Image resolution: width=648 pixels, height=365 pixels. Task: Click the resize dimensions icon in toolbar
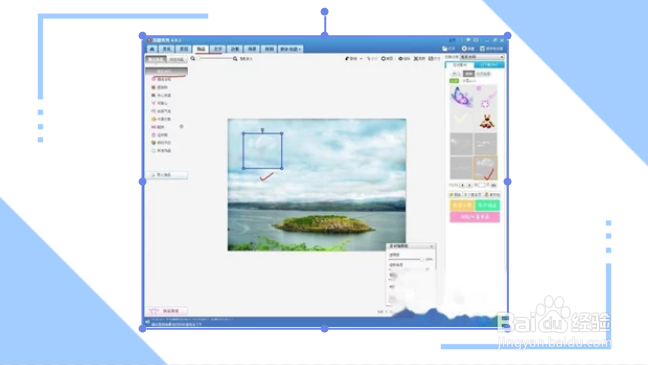point(431,59)
